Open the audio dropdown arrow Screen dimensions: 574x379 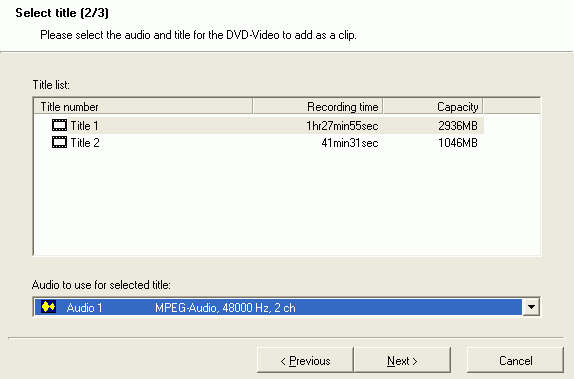coord(531,307)
